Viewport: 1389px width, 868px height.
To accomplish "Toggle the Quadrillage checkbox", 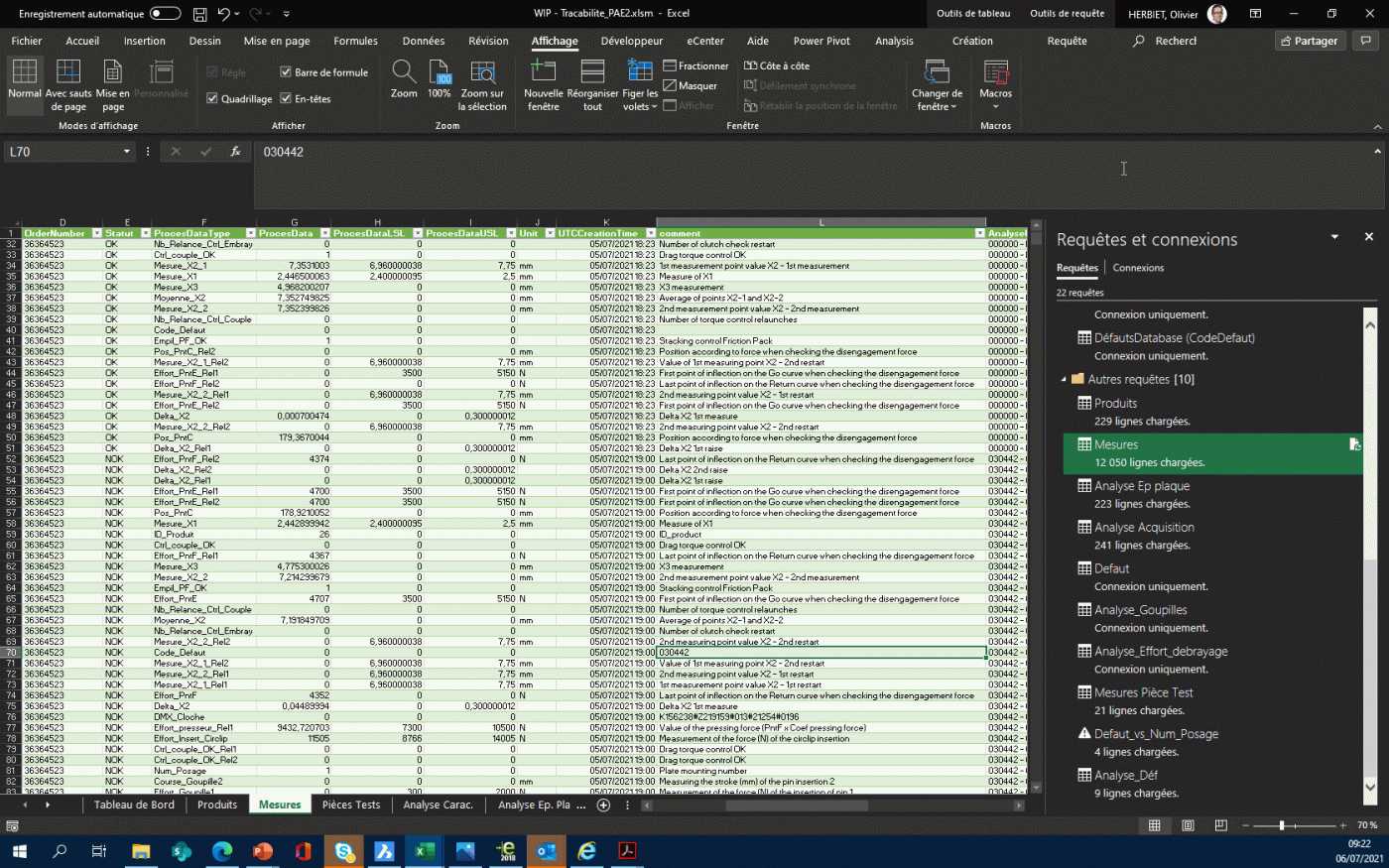I will [x=212, y=99].
